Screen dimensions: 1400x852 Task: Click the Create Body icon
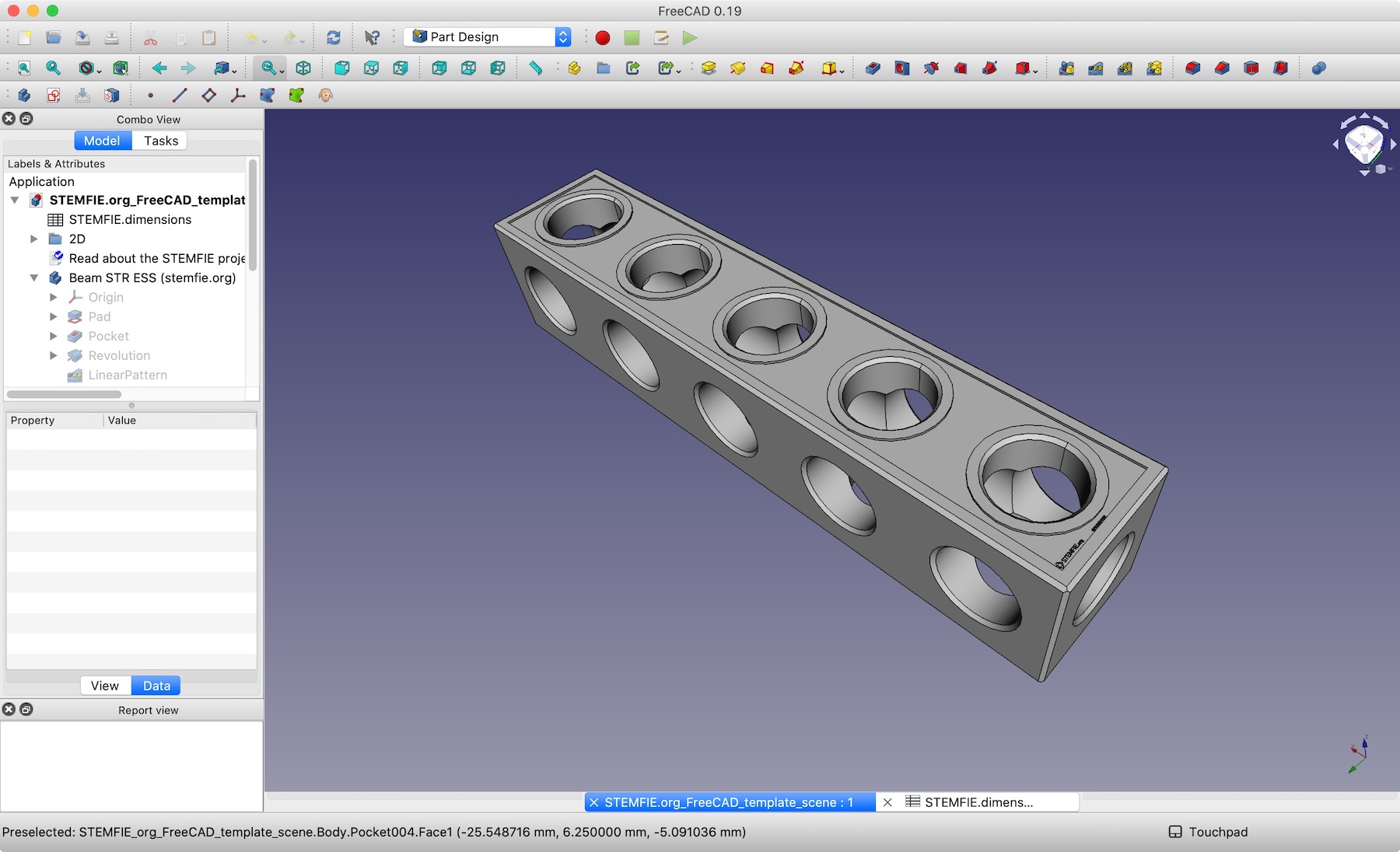tap(24, 95)
